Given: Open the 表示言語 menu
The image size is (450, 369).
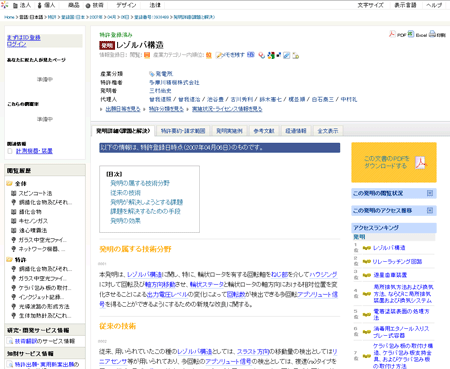Looking at the screenshot, I should (405, 5).
